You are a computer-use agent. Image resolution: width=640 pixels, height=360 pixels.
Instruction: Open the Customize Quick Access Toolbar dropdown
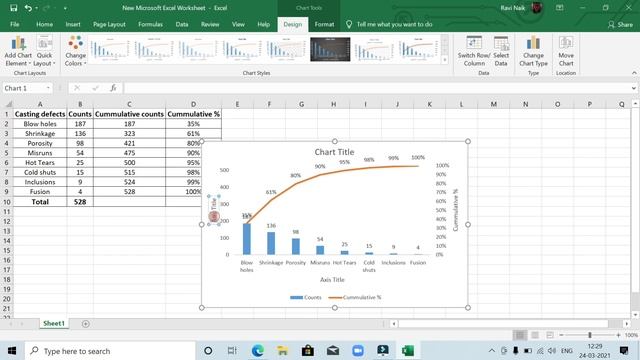(65, 8)
